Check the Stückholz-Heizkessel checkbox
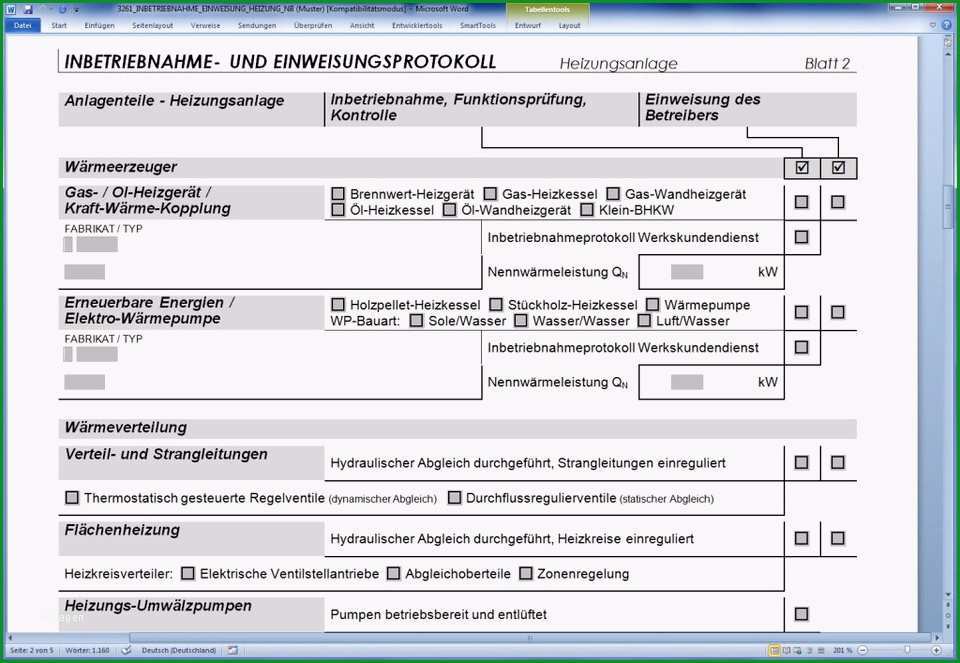Screen dimensions: 960x663 click(496, 304)
